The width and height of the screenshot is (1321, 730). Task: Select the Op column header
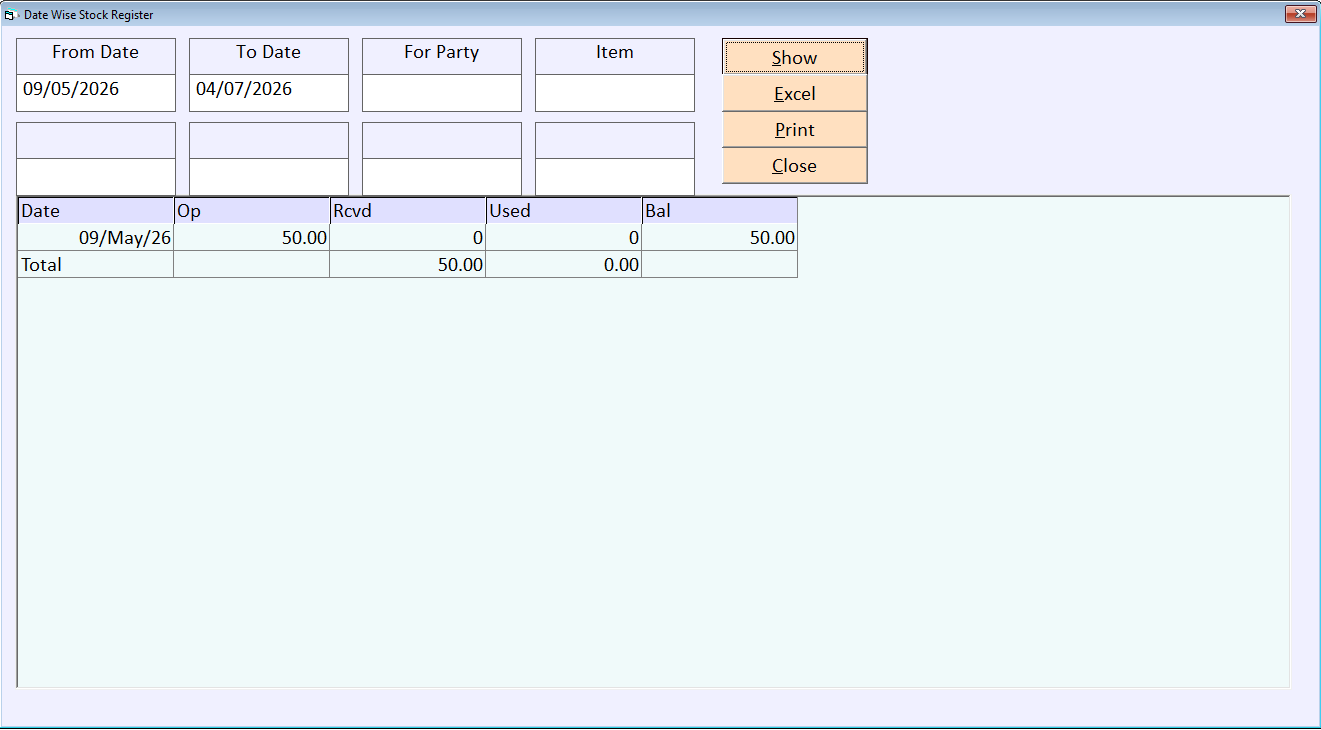coord(252,211)
